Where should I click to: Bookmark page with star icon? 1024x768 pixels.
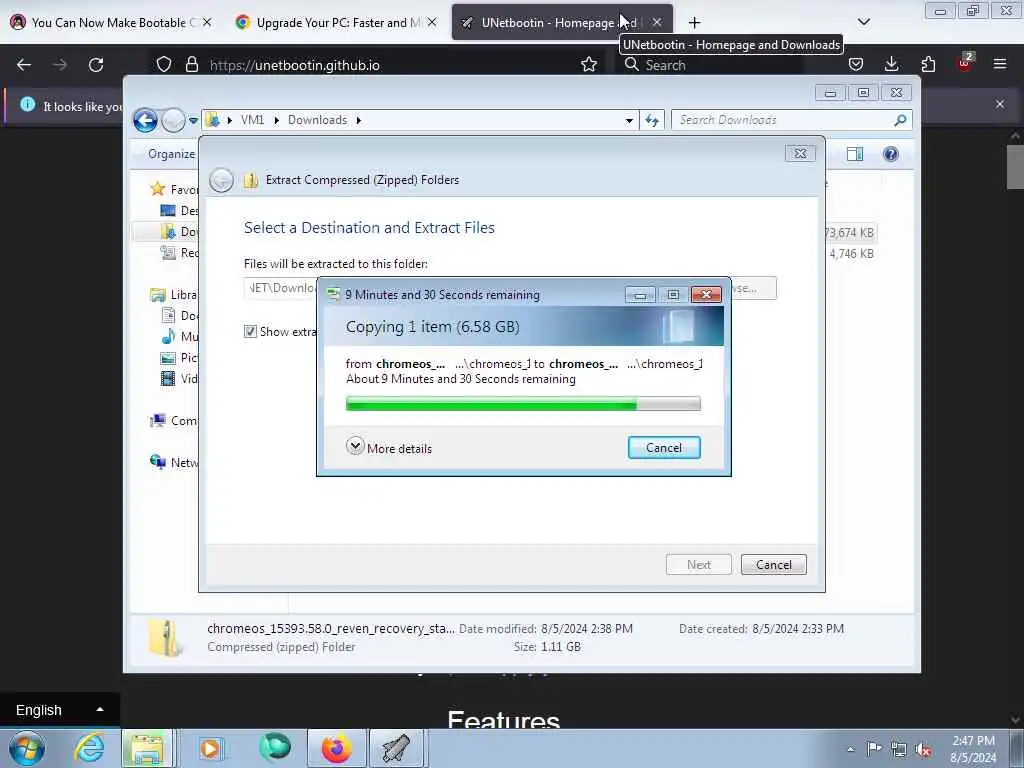tap(589, 65)
